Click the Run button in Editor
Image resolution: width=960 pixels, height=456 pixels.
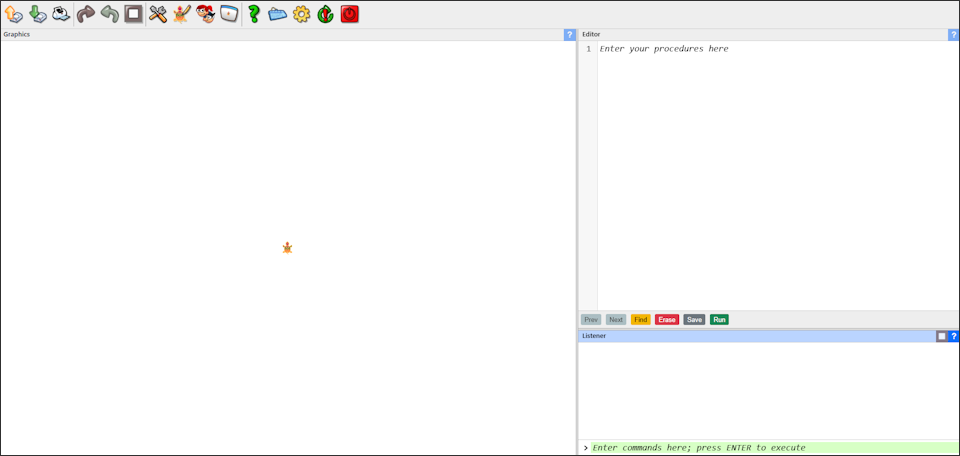tap(719, 320)
